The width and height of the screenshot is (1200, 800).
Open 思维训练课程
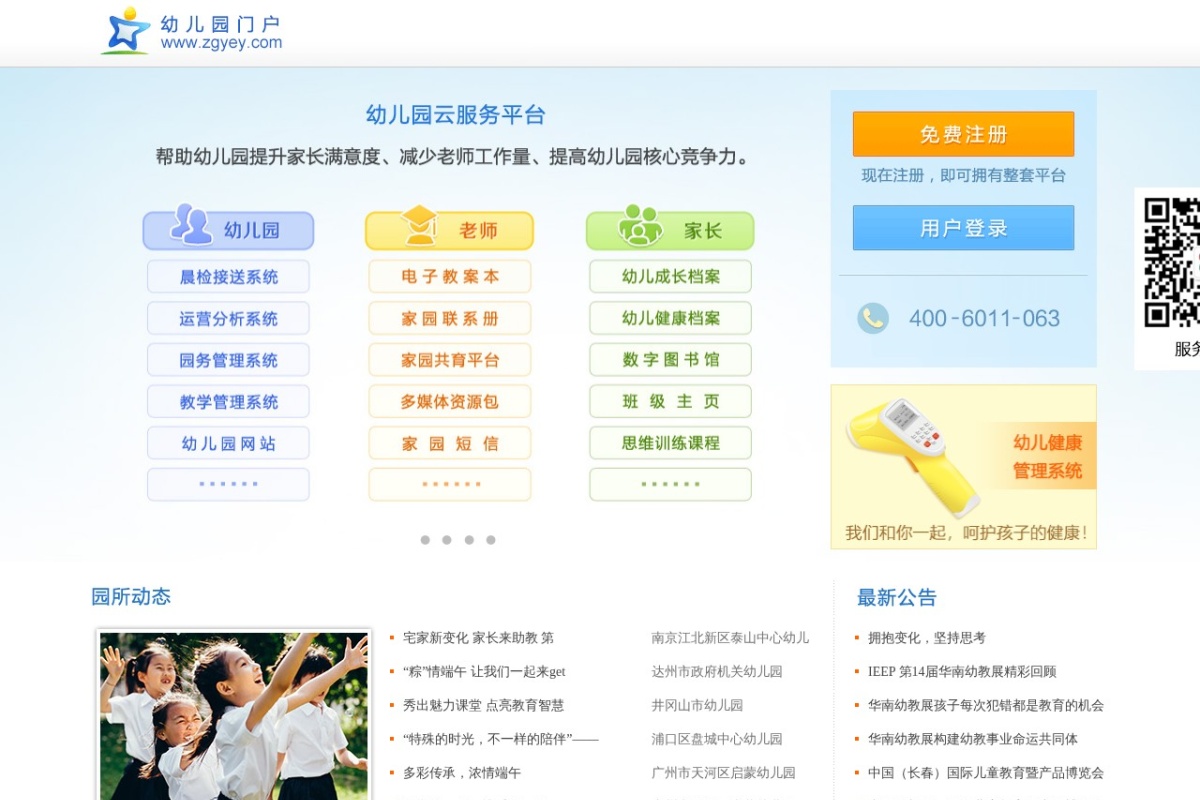click(x=670, y=443)
